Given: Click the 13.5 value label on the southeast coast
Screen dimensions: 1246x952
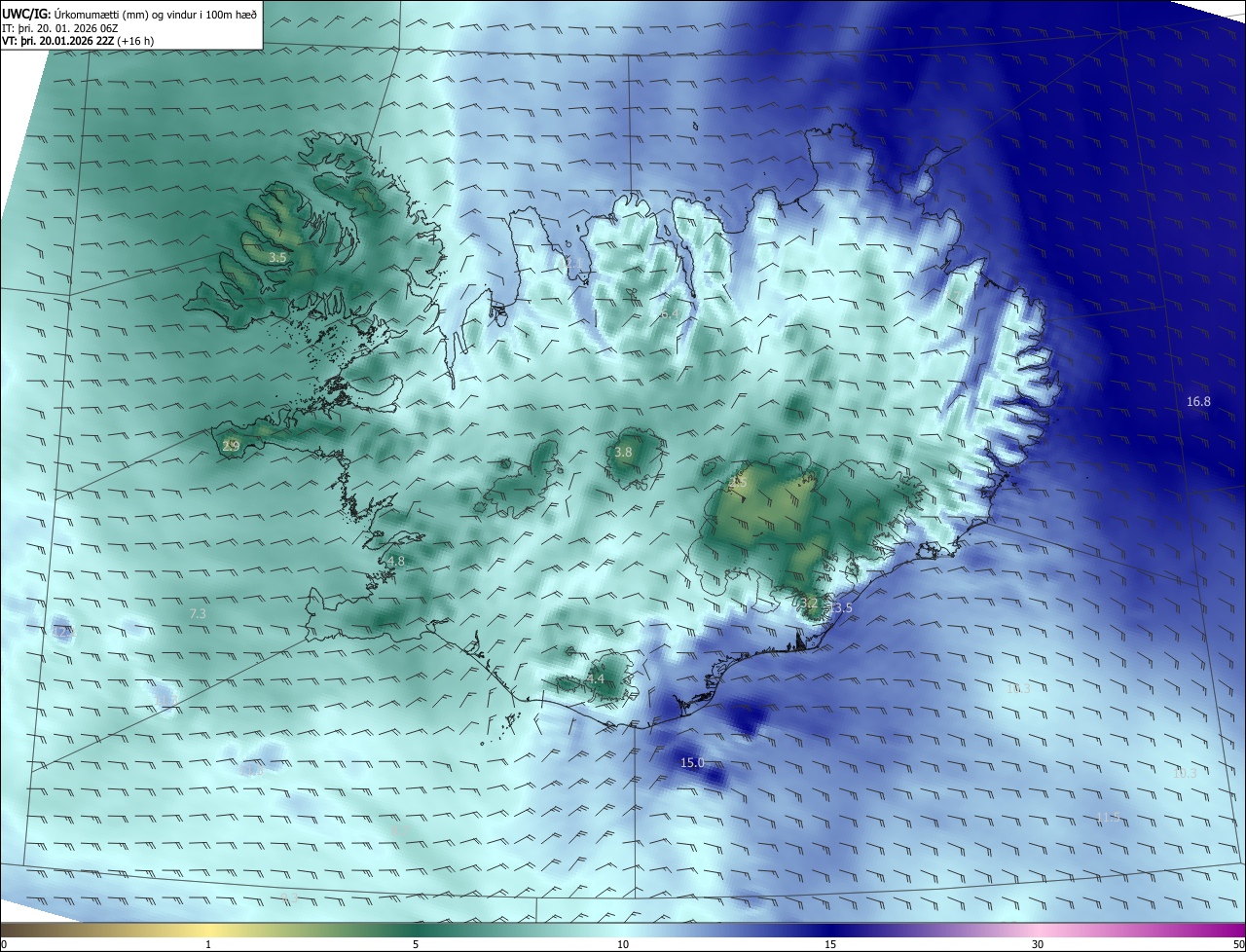Looking at the screenshot, I should [x=840, y=608].
